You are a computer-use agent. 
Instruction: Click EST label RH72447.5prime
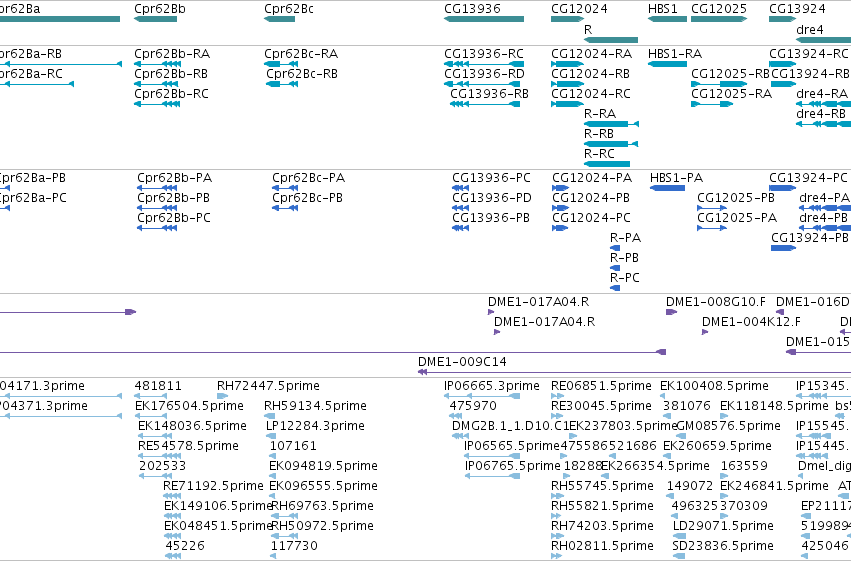[x=268, y=386]
